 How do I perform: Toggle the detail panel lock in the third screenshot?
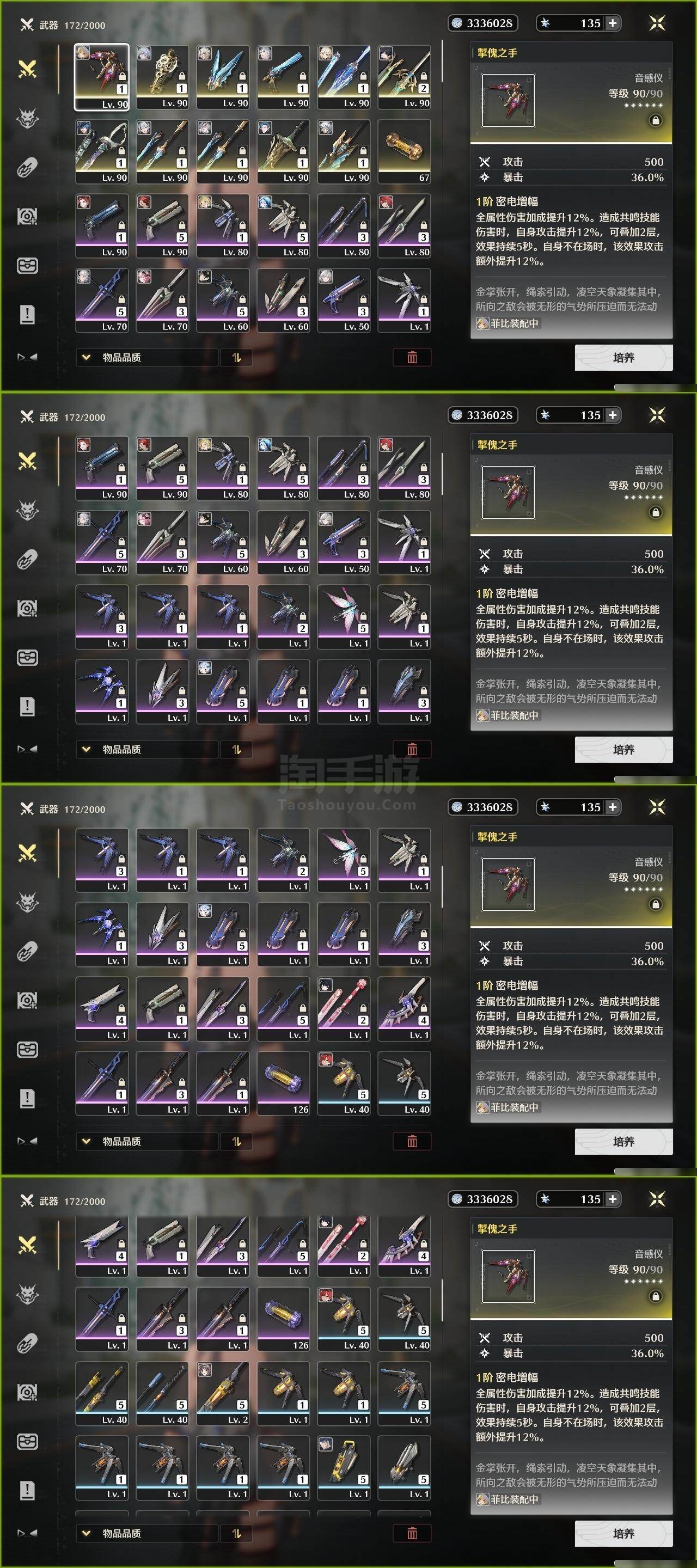pyautogui.click(x=656, y=904)
